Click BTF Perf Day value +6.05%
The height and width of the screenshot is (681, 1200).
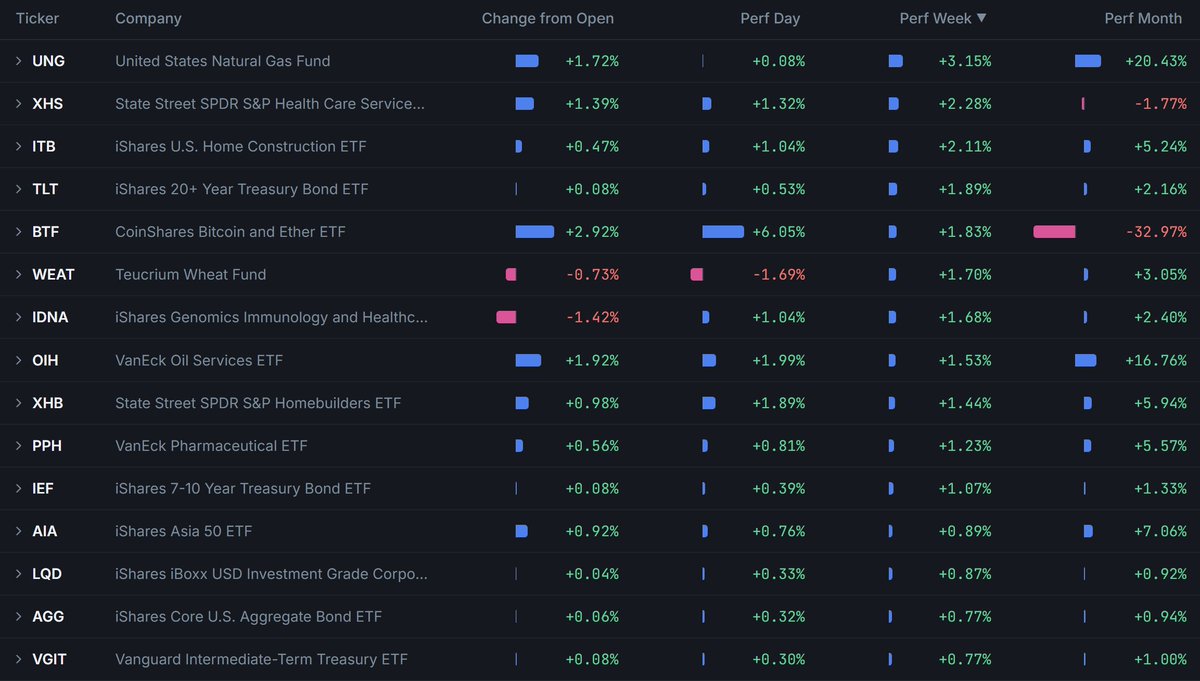(x=778, y=232)
